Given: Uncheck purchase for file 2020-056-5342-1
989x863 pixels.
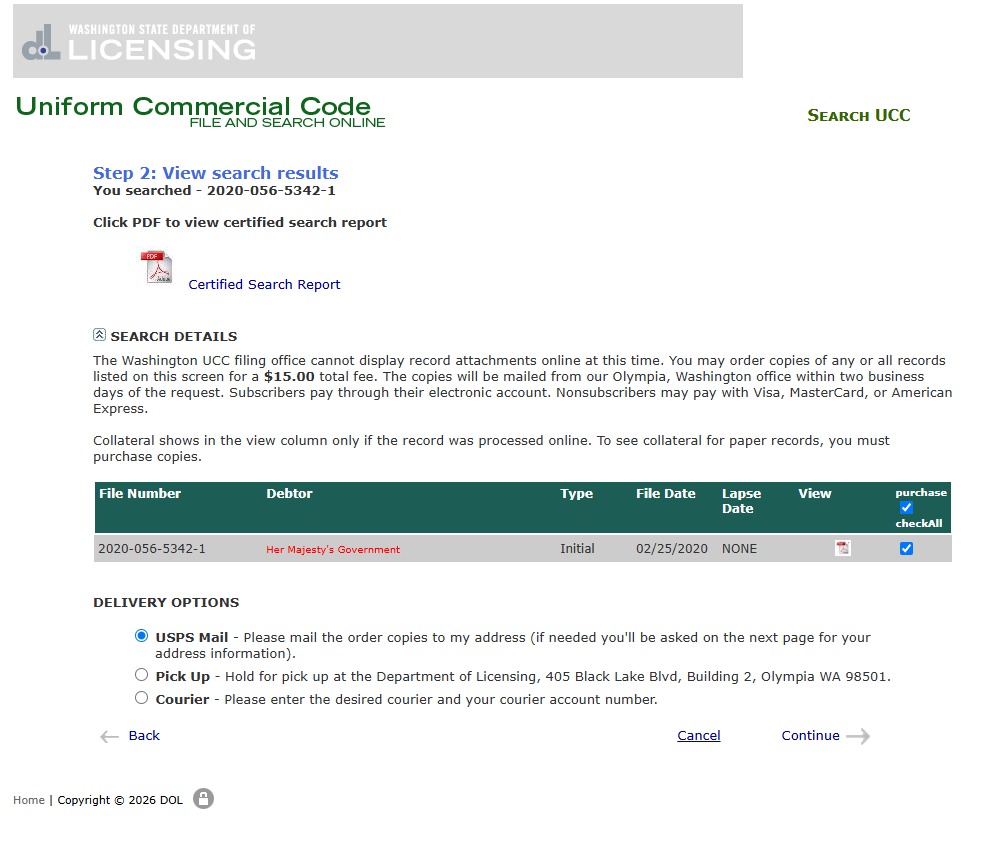Looking at the screenshot, I should (906, 548).
